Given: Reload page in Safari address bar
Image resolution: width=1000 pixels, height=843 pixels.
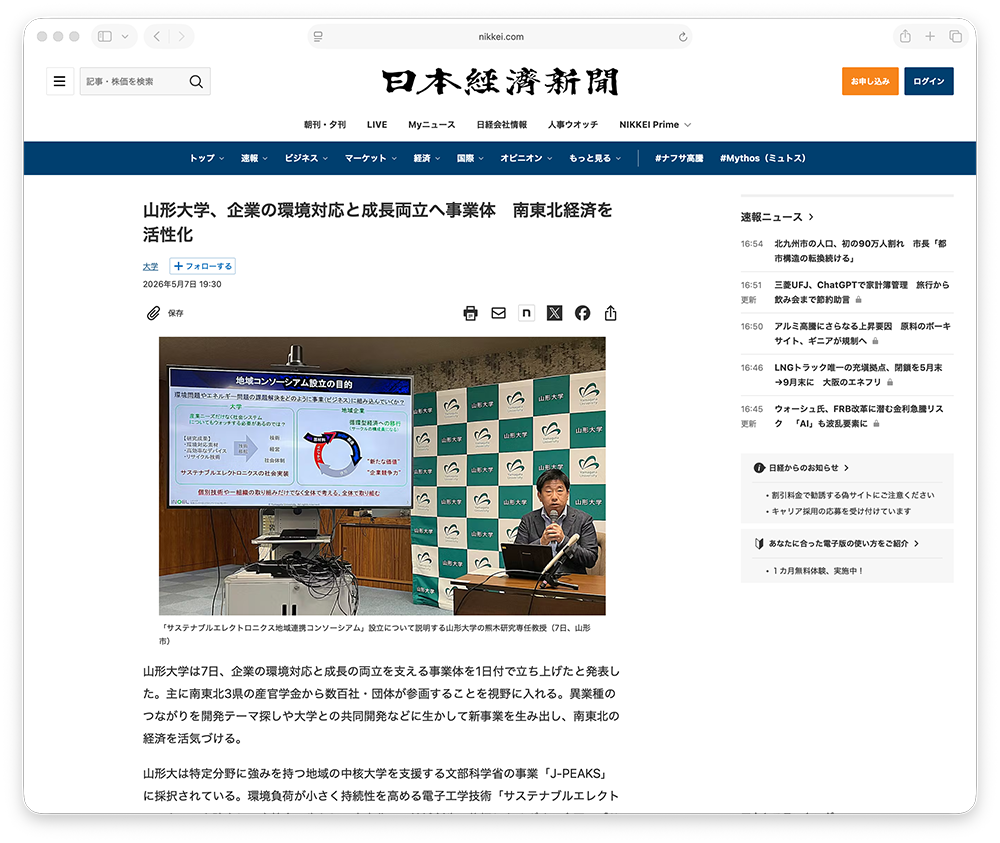Looking at the screenshot, I should click(x=682, y=37).
